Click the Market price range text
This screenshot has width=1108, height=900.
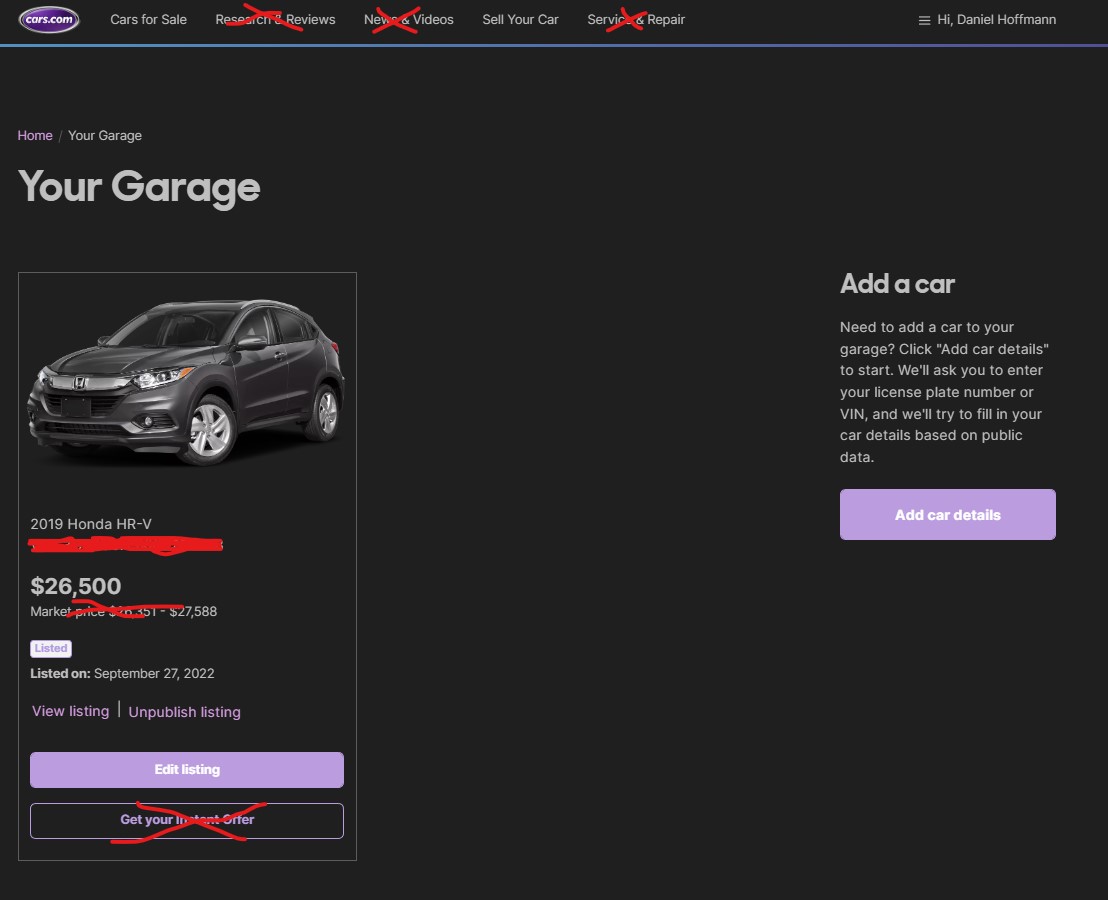click(x=124, y=612)
